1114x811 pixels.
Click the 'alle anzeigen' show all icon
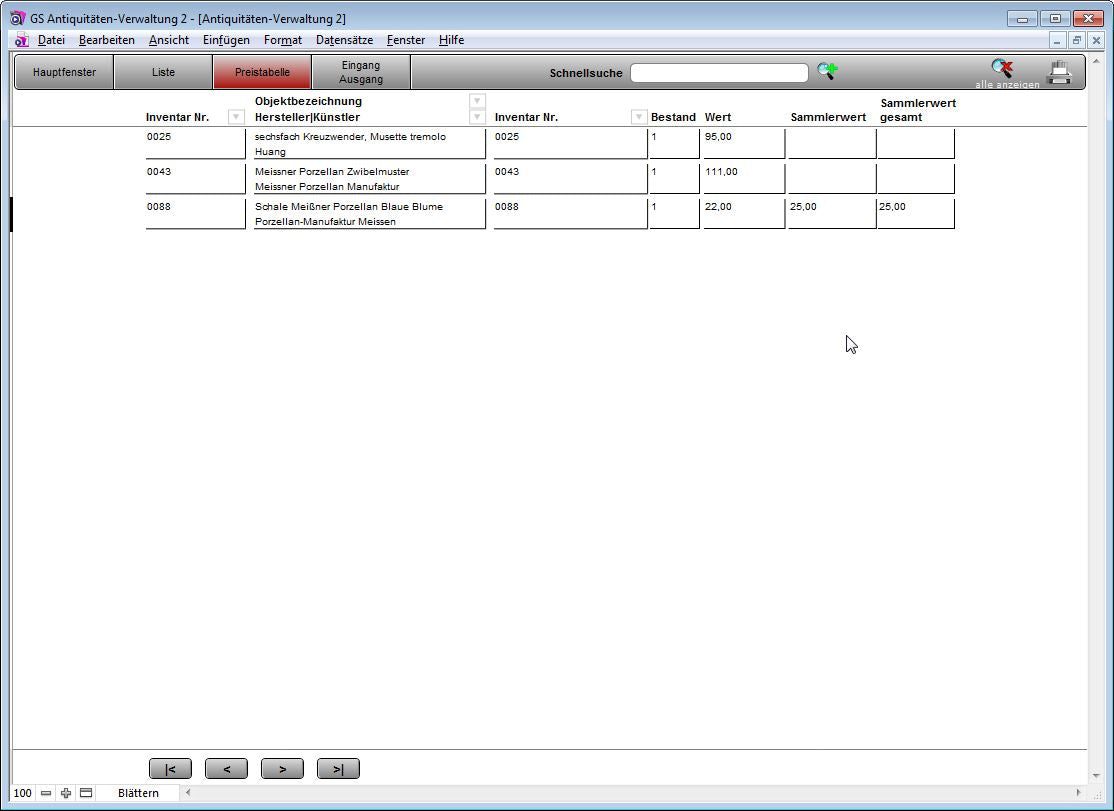click(1002, 69)
